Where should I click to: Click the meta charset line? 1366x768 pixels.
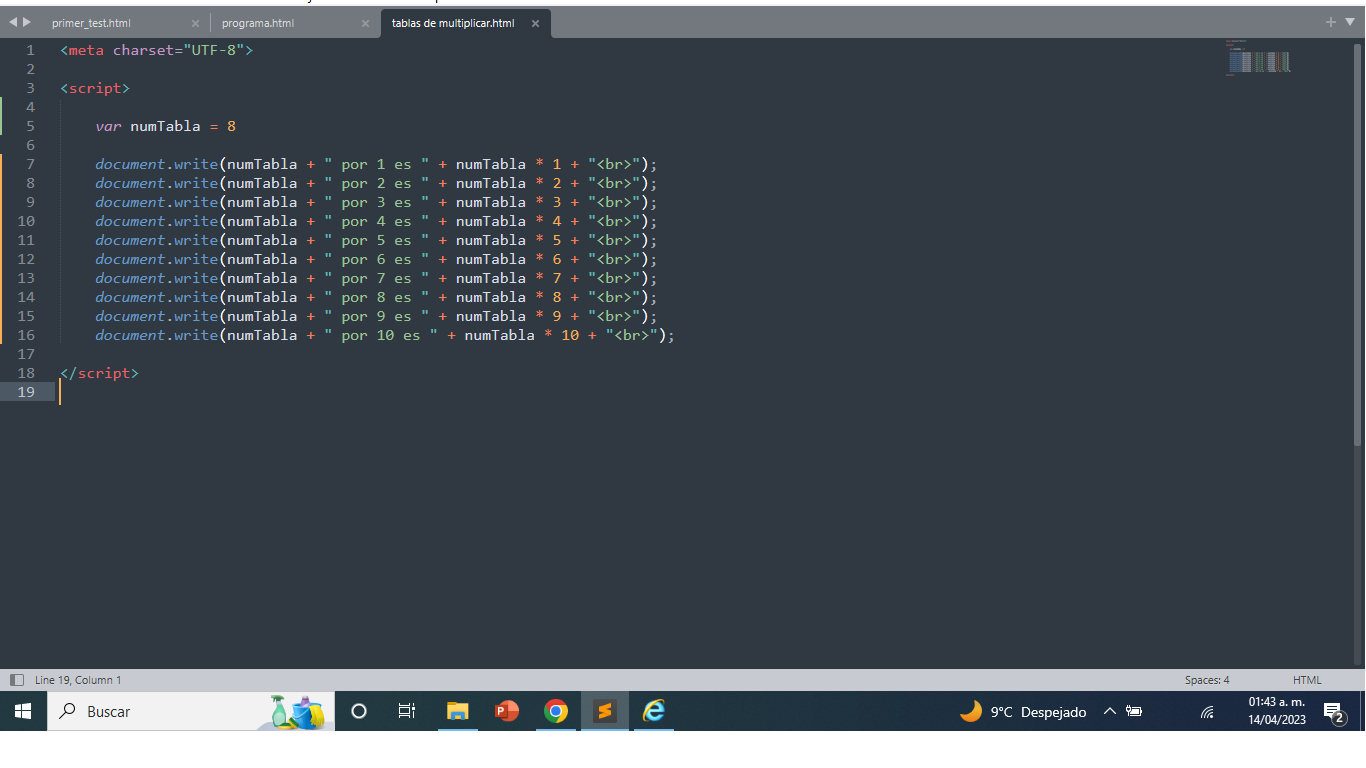157,50
